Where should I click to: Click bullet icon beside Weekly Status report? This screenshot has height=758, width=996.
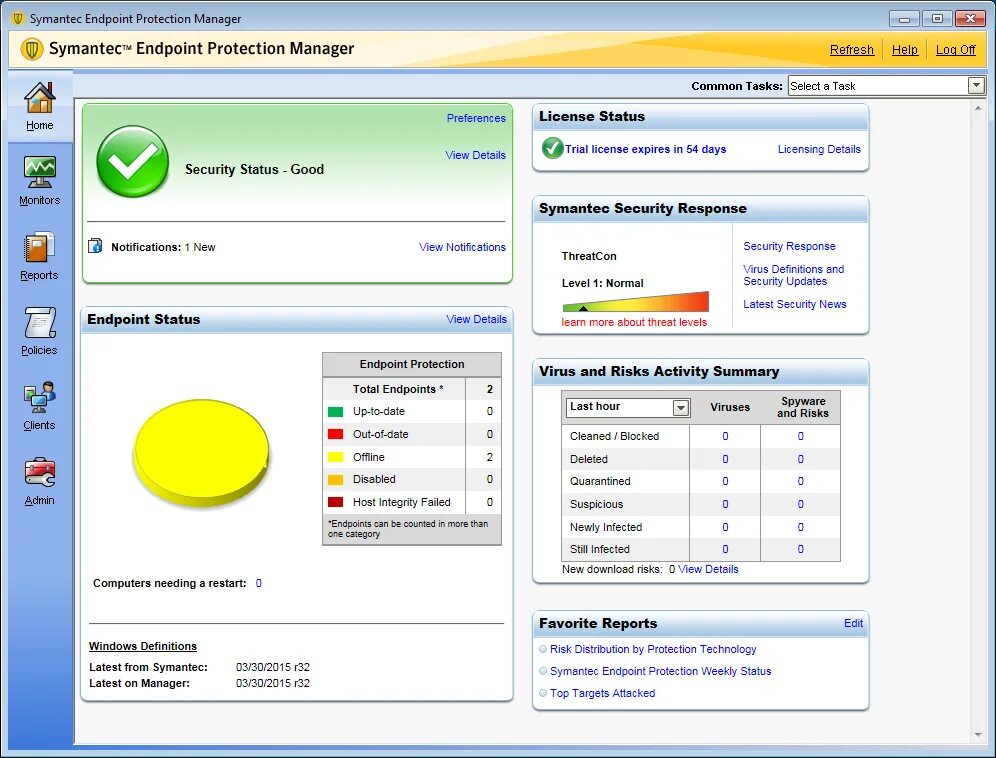click(x=543, y=671)
